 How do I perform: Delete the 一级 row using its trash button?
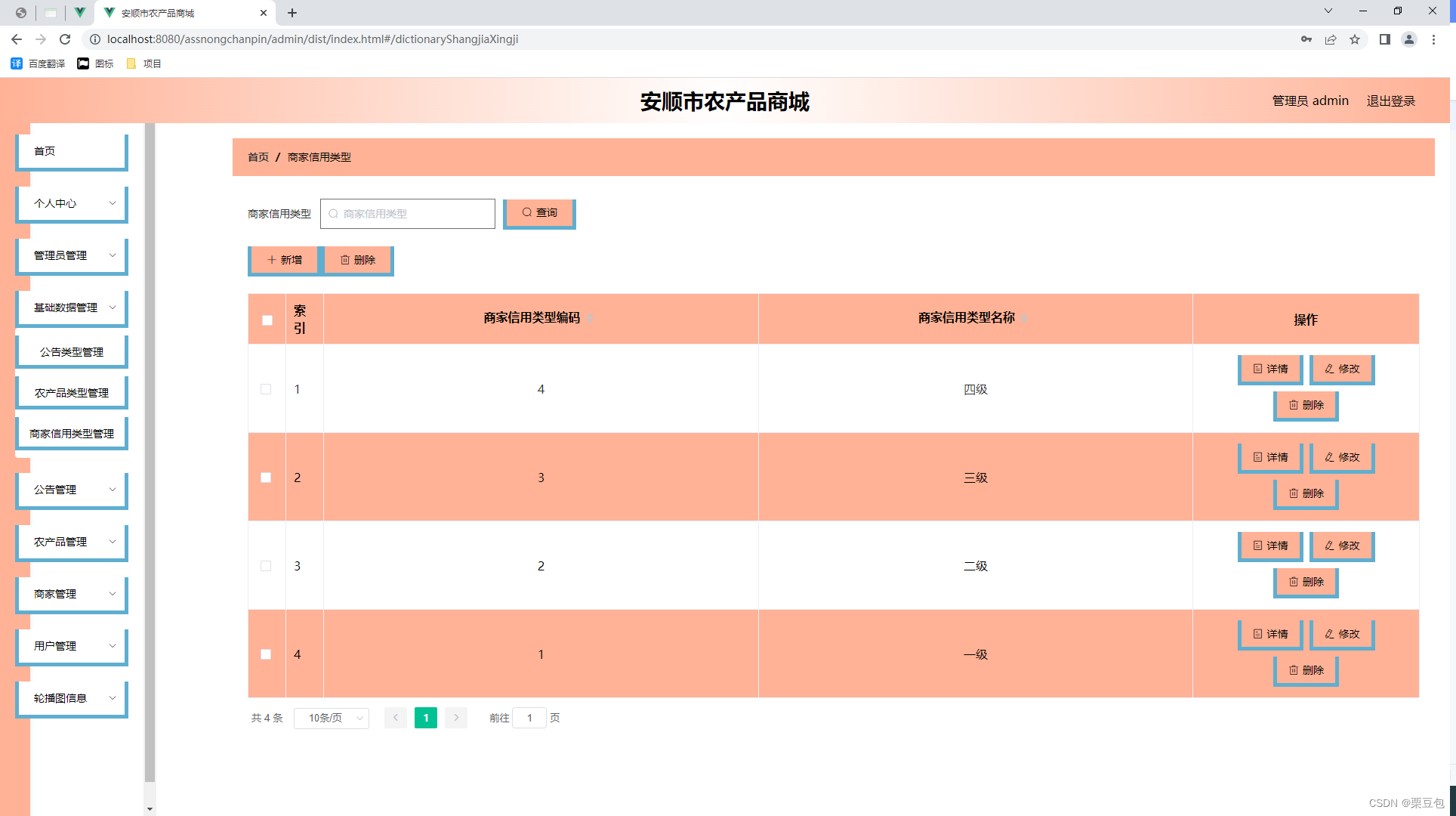[1306, 670]
